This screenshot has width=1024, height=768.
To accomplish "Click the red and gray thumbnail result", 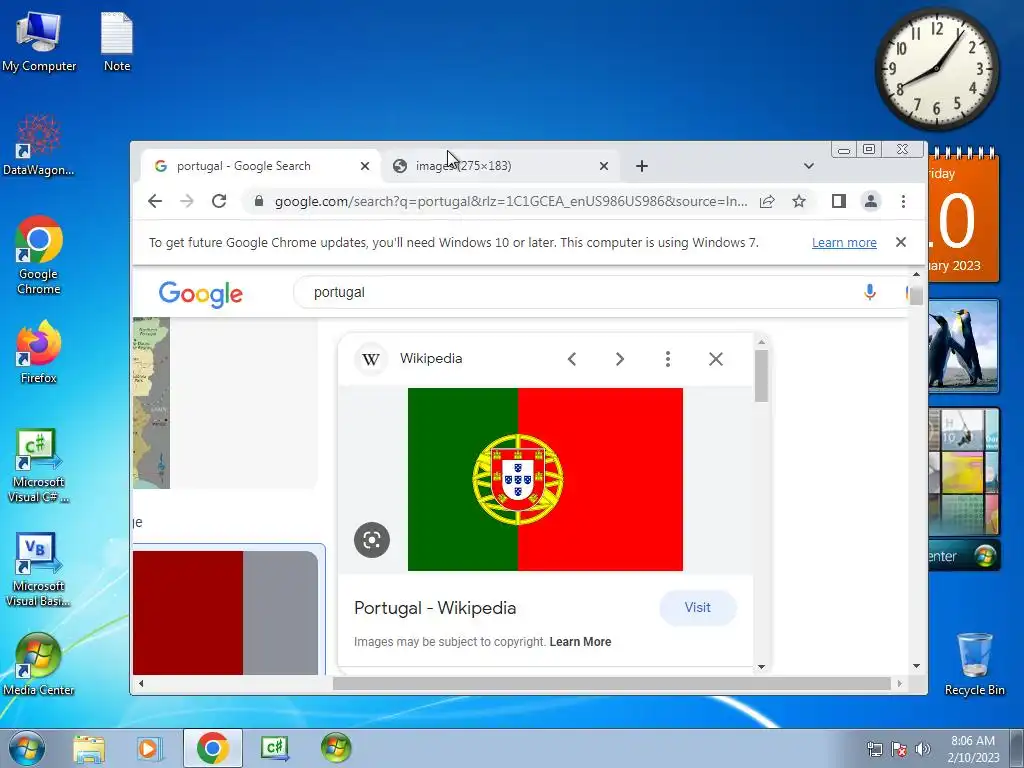I will (225, 613).
